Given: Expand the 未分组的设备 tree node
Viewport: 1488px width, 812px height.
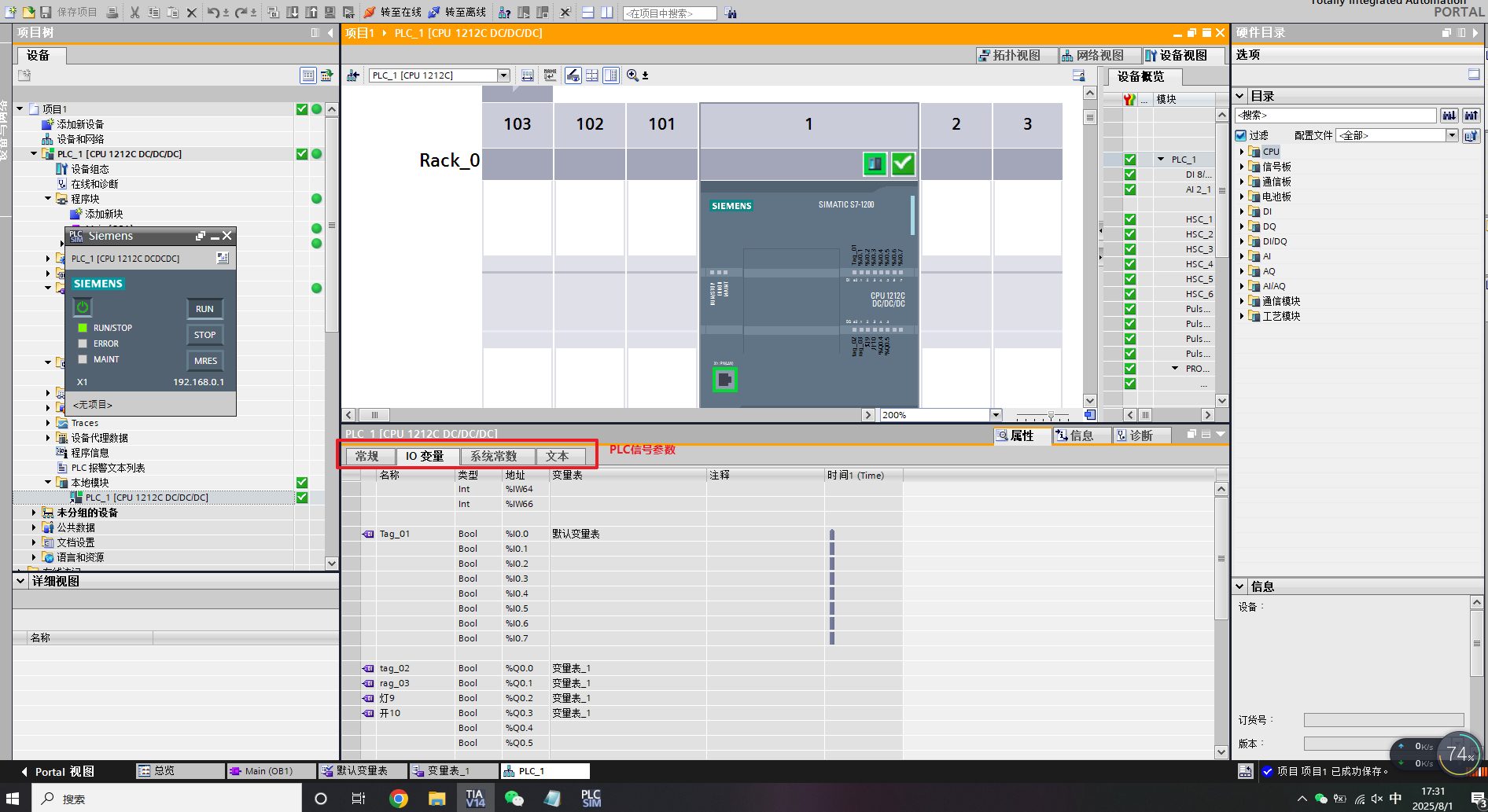Looking at the screenshot, I should tap(34, 513).
